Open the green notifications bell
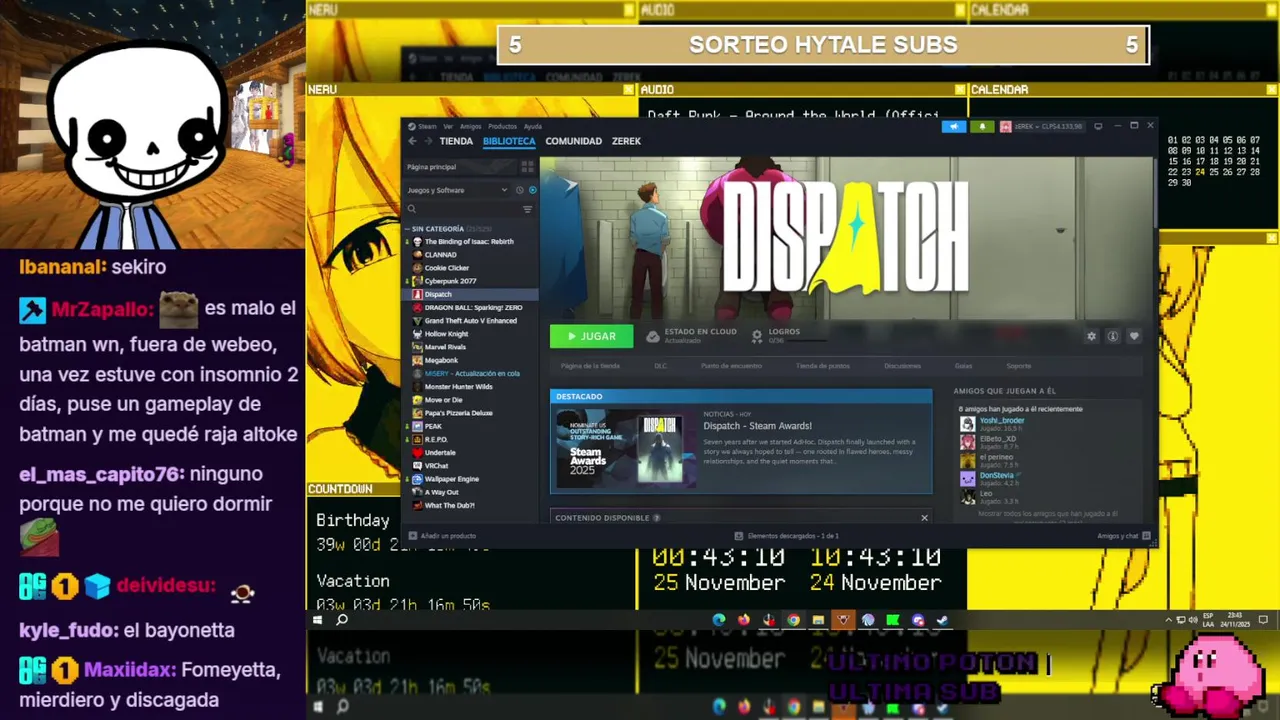The height and width of the screenshot is (720, 1280). point(982,126)
